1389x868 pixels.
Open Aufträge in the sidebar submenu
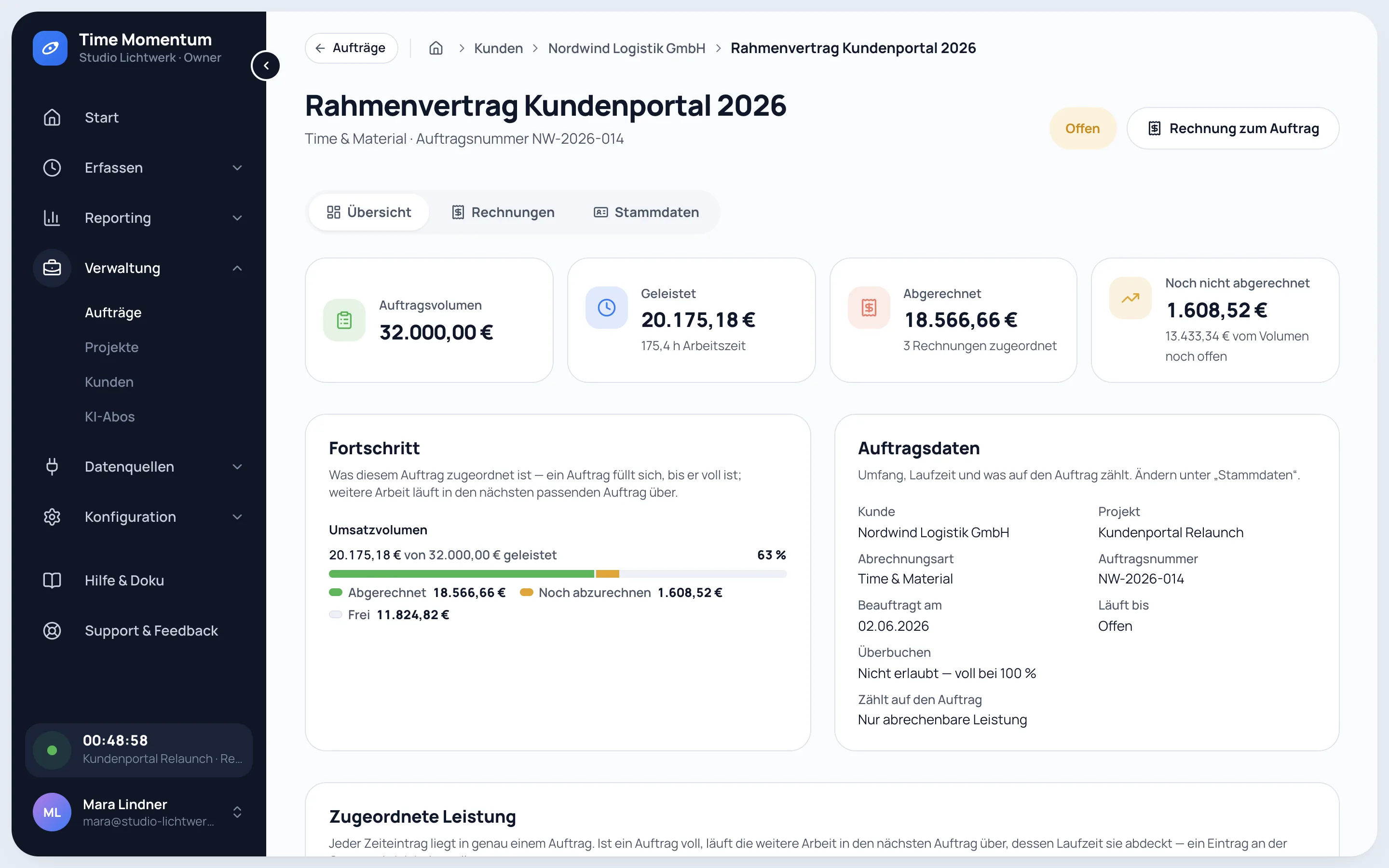(x=113, y=312)
